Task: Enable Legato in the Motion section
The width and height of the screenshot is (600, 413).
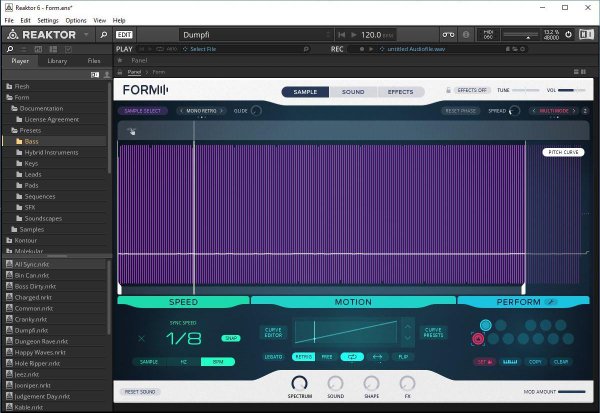Action: click(x=273, y=356)
